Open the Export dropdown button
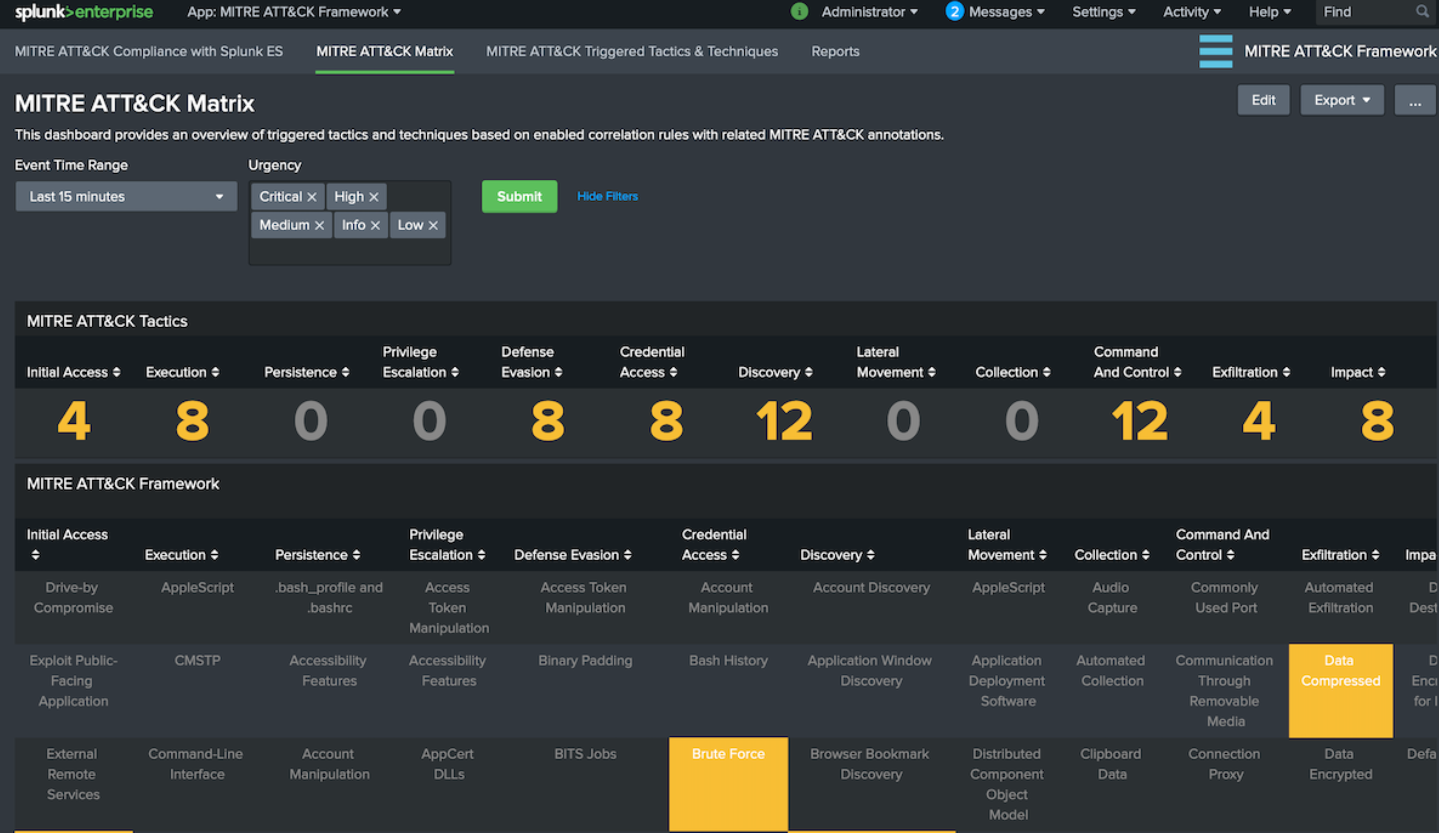Viewport: 1439px width, 833px height. point(1342,100)
